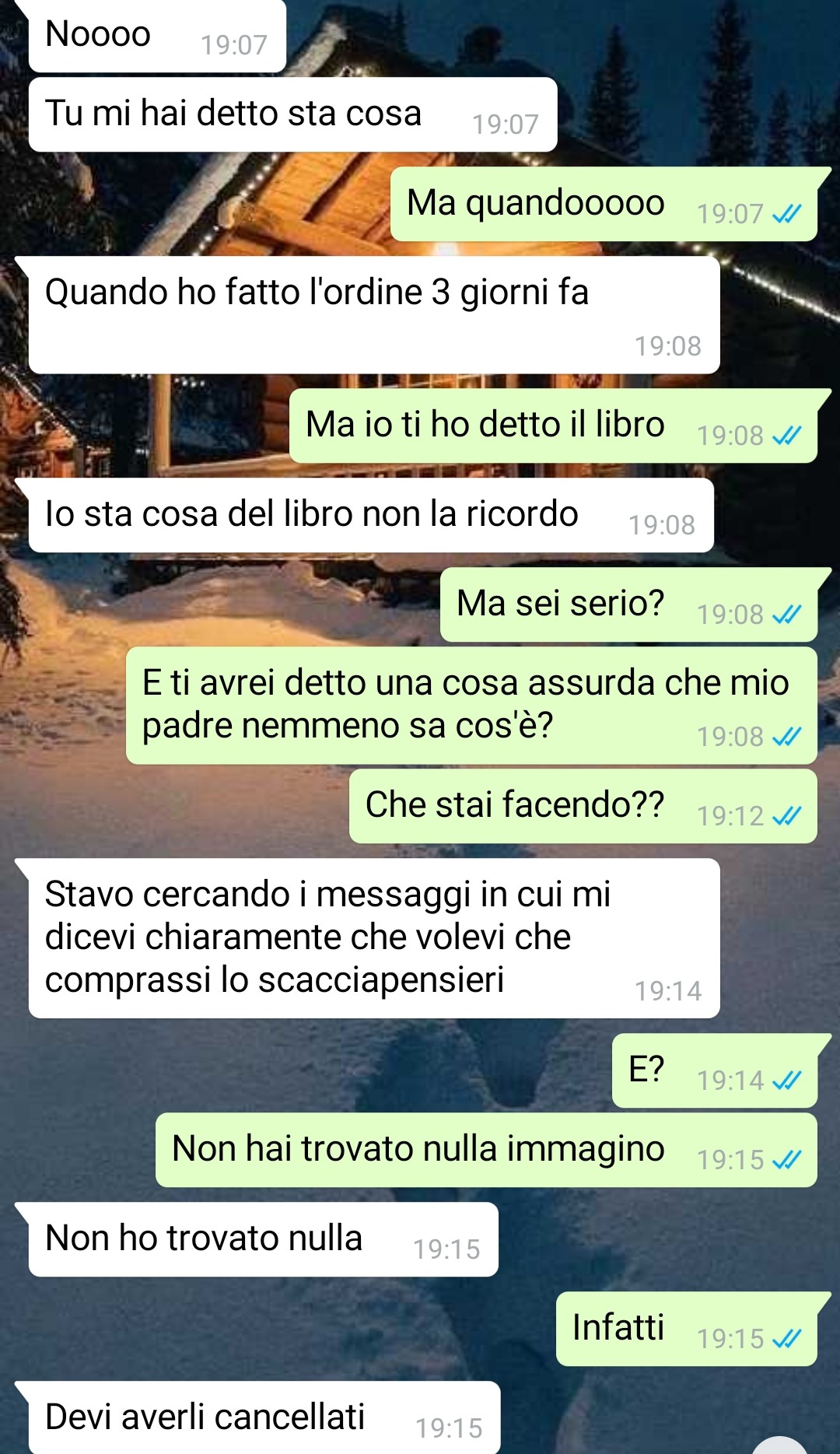Tap the 19:14 timestamp on the scacciapensieri message
Viewport: 840px width, 1454px height.
(x=668, y=991)
